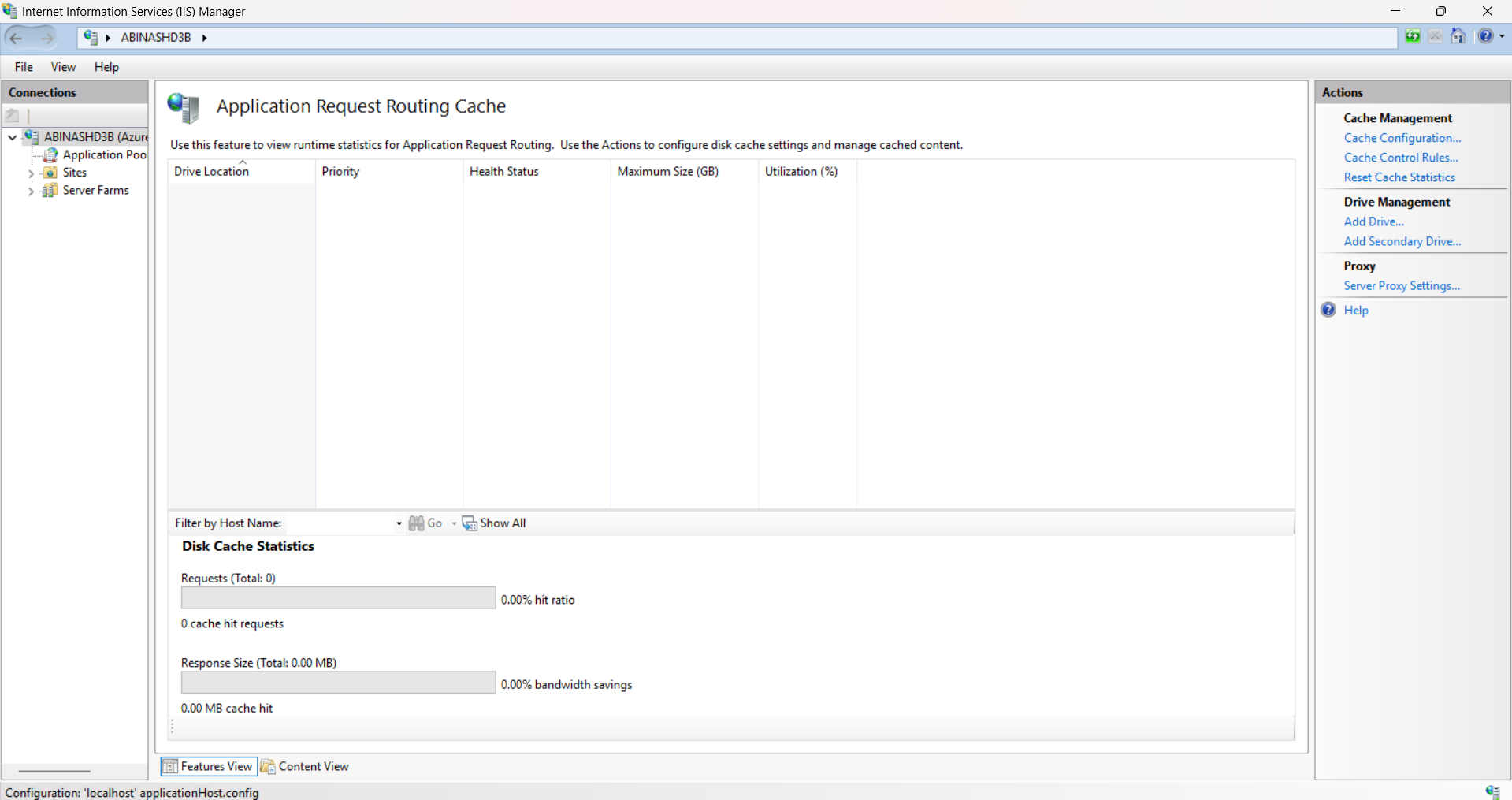This screenshot has height=800, width=1512.
Task: Click the Sites folder icon in tree
Action: 50,172
